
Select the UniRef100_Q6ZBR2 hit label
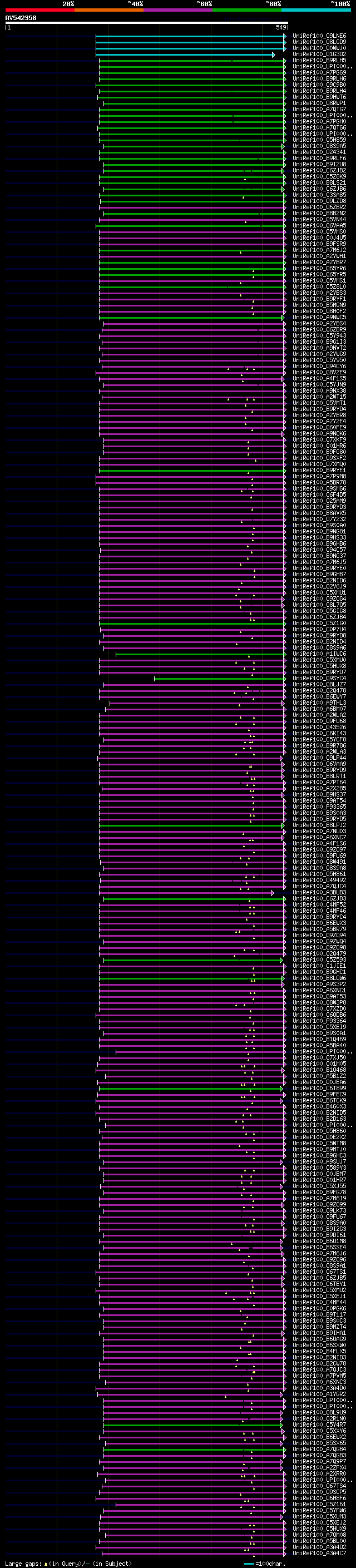click(319, 207)
